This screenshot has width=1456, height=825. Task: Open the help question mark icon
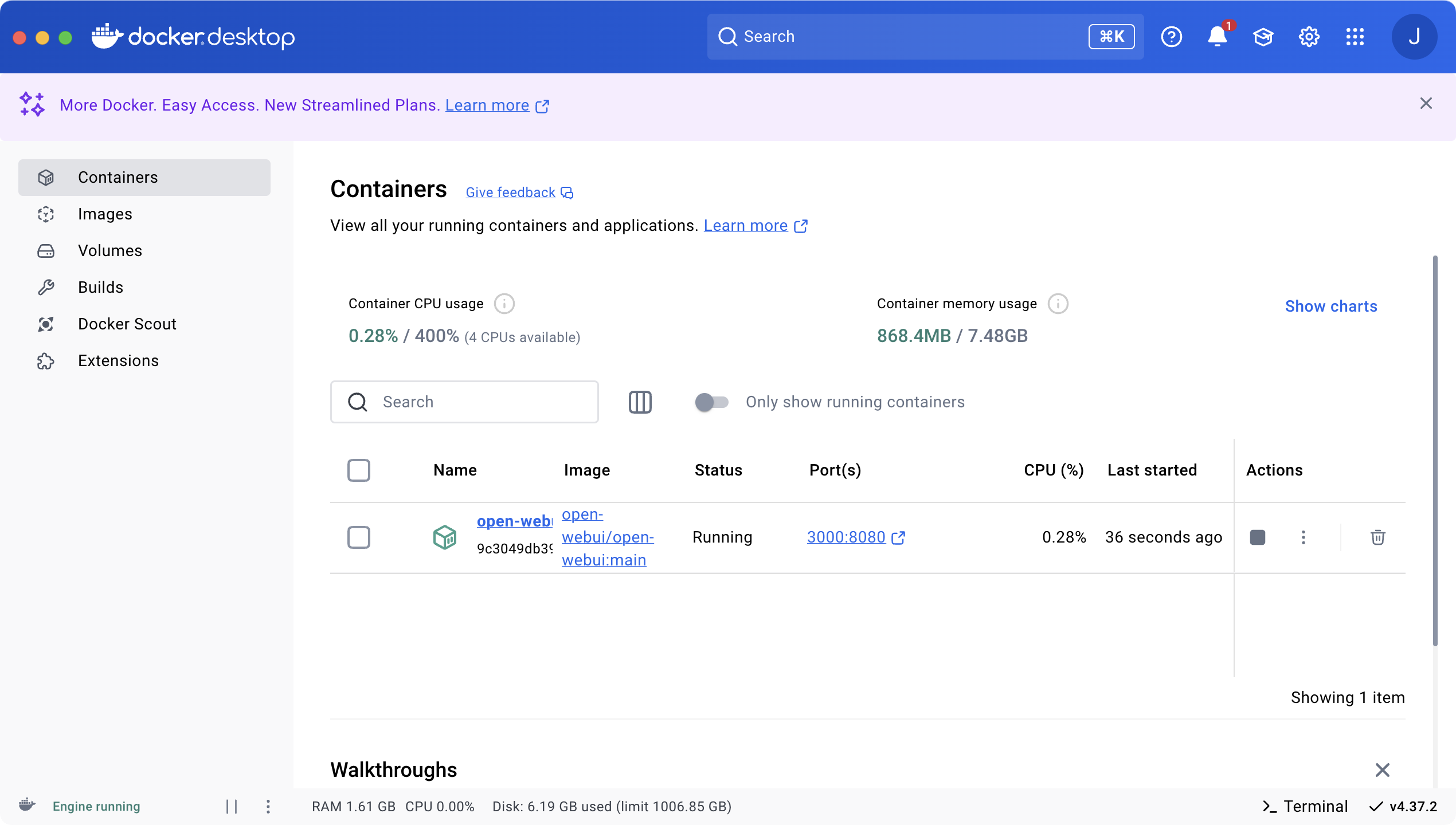[1171, 37]
